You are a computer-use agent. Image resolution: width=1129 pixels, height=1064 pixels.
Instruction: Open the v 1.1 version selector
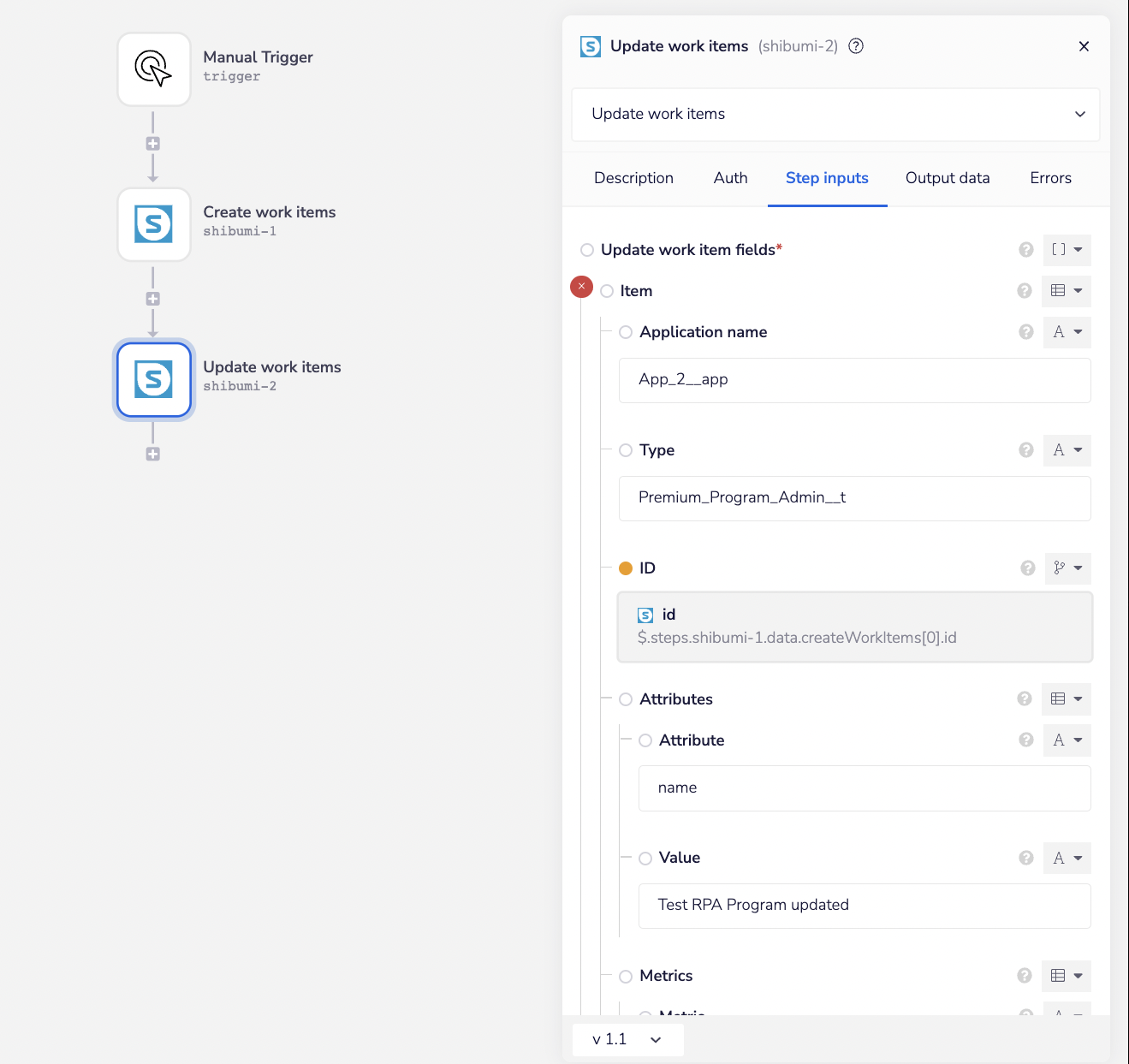click(x=627, y=1039)
